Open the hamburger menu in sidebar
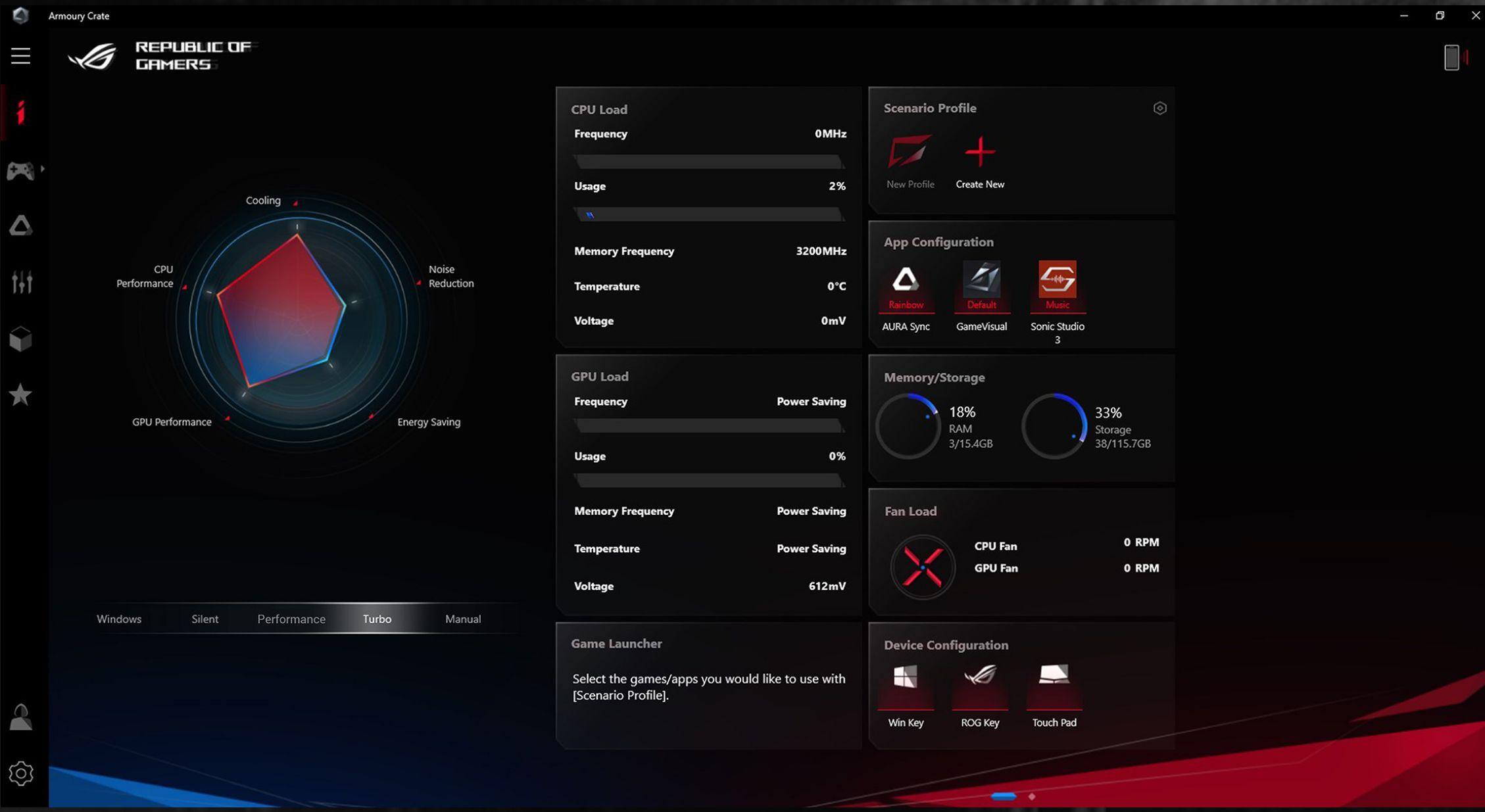 [21, 56]
